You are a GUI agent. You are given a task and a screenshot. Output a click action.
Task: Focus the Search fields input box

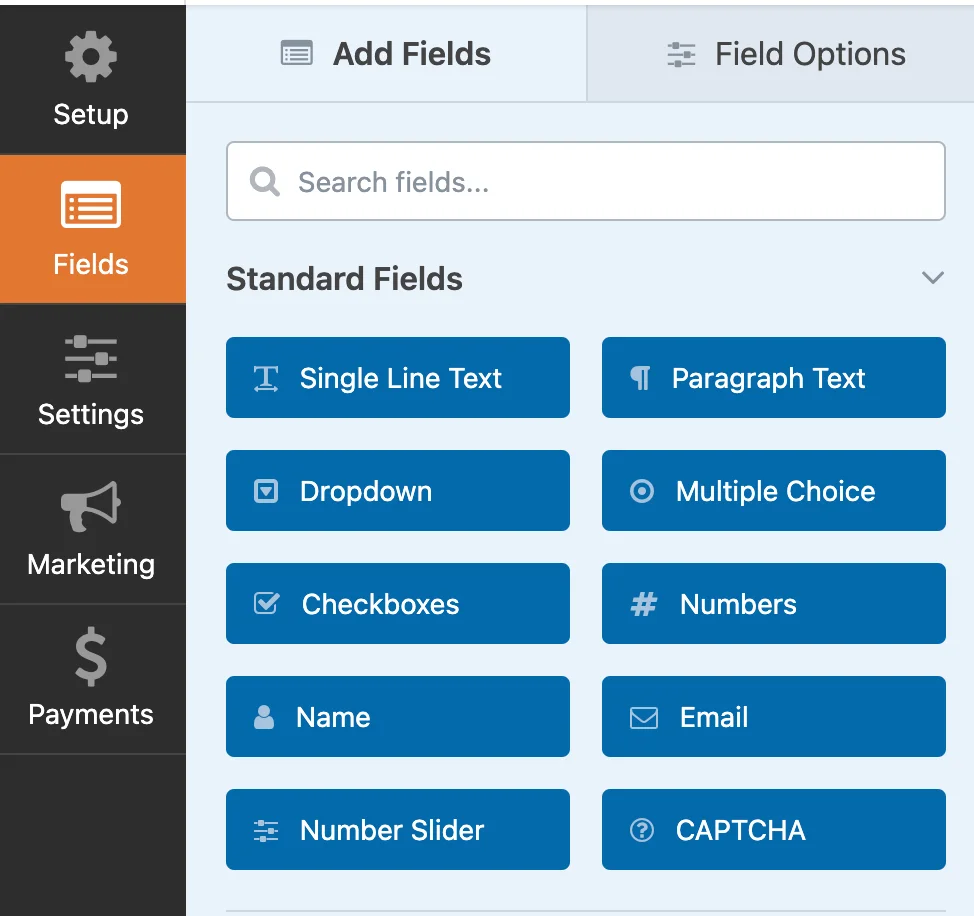pos(586,181)
